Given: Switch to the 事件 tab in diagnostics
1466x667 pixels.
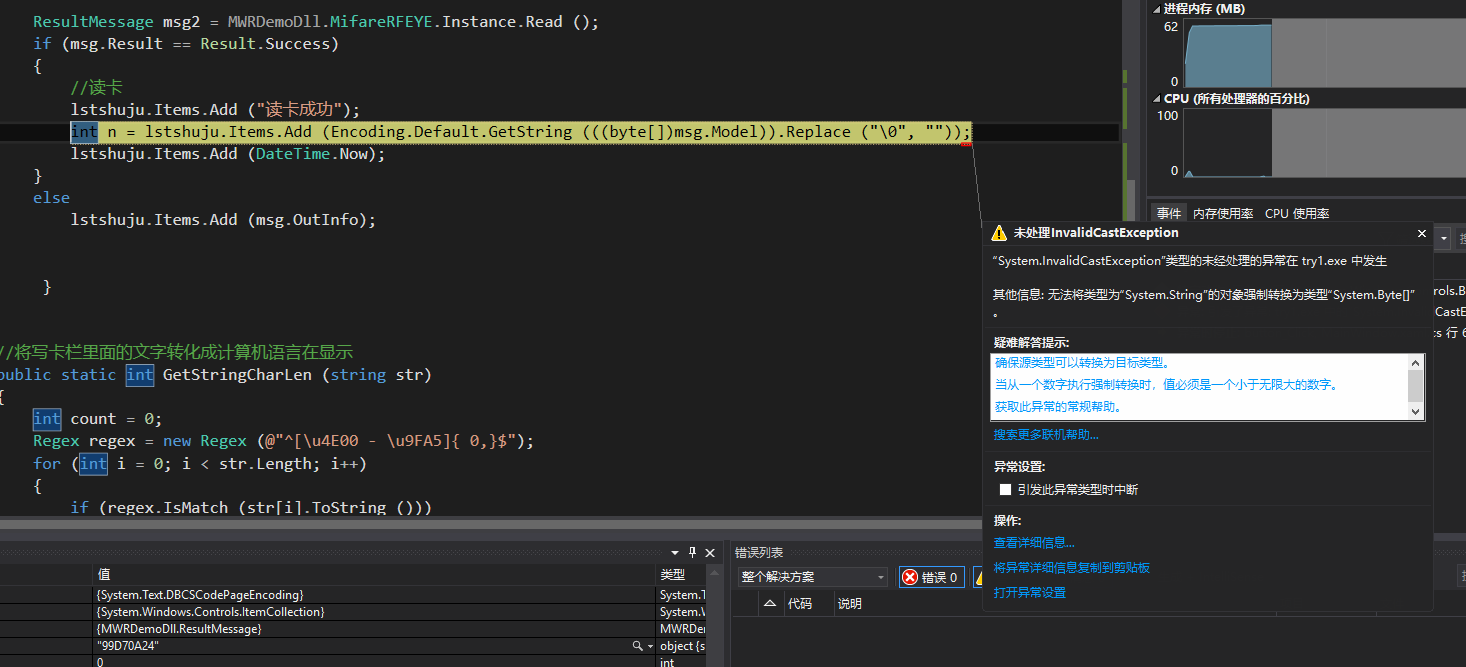Looking at the screenshot, I should click(1169, 213).
